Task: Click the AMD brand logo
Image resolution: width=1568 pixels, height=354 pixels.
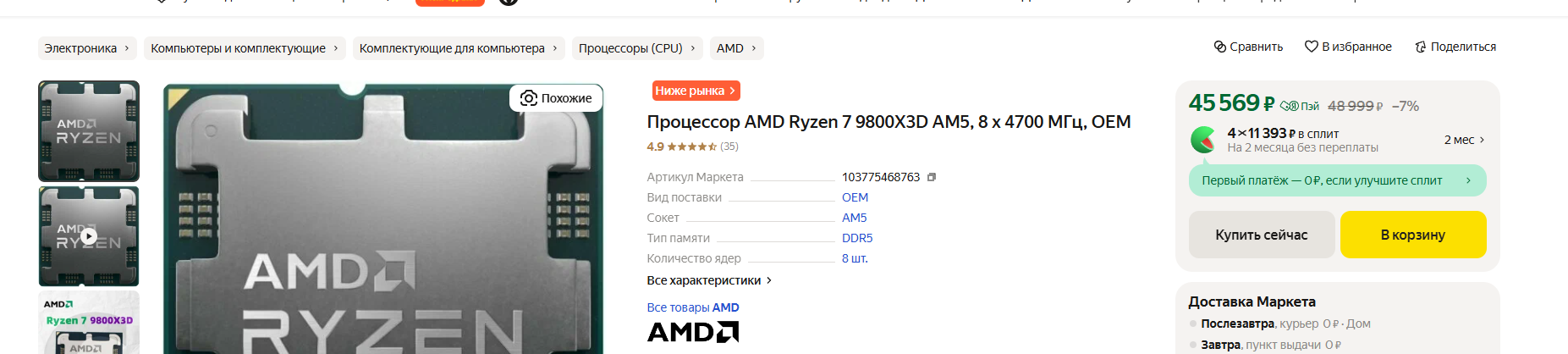Action: coord(693,332)
